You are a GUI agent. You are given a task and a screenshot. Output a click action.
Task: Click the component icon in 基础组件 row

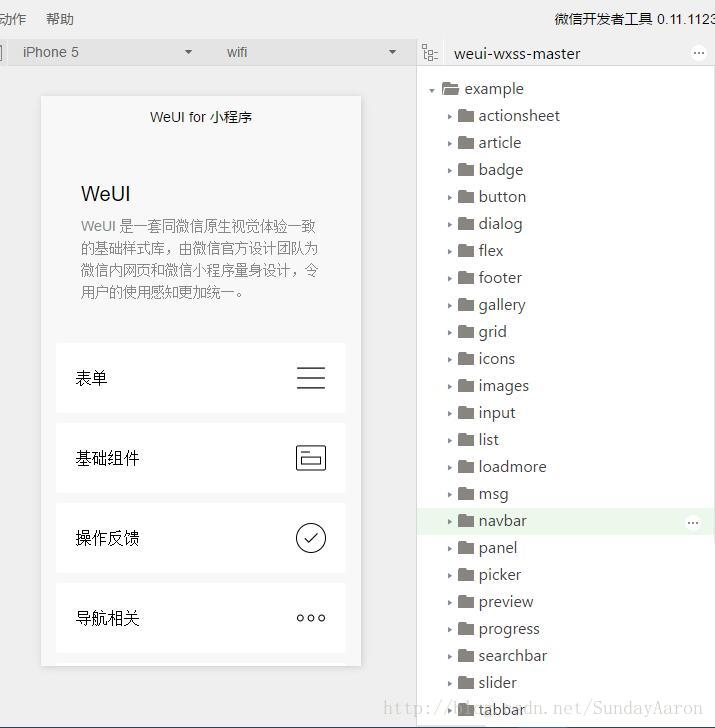311,458
